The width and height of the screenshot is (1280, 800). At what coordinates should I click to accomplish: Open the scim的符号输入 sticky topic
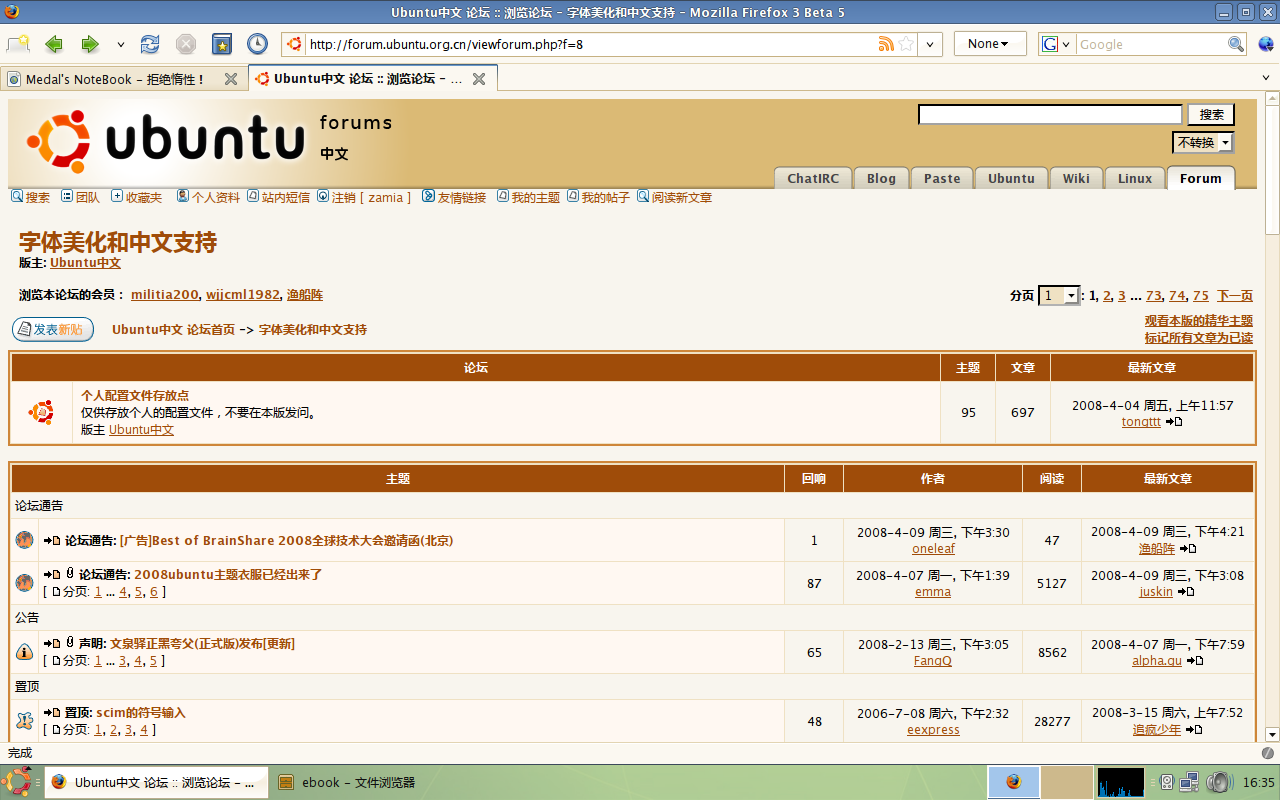tap(141, 713)
